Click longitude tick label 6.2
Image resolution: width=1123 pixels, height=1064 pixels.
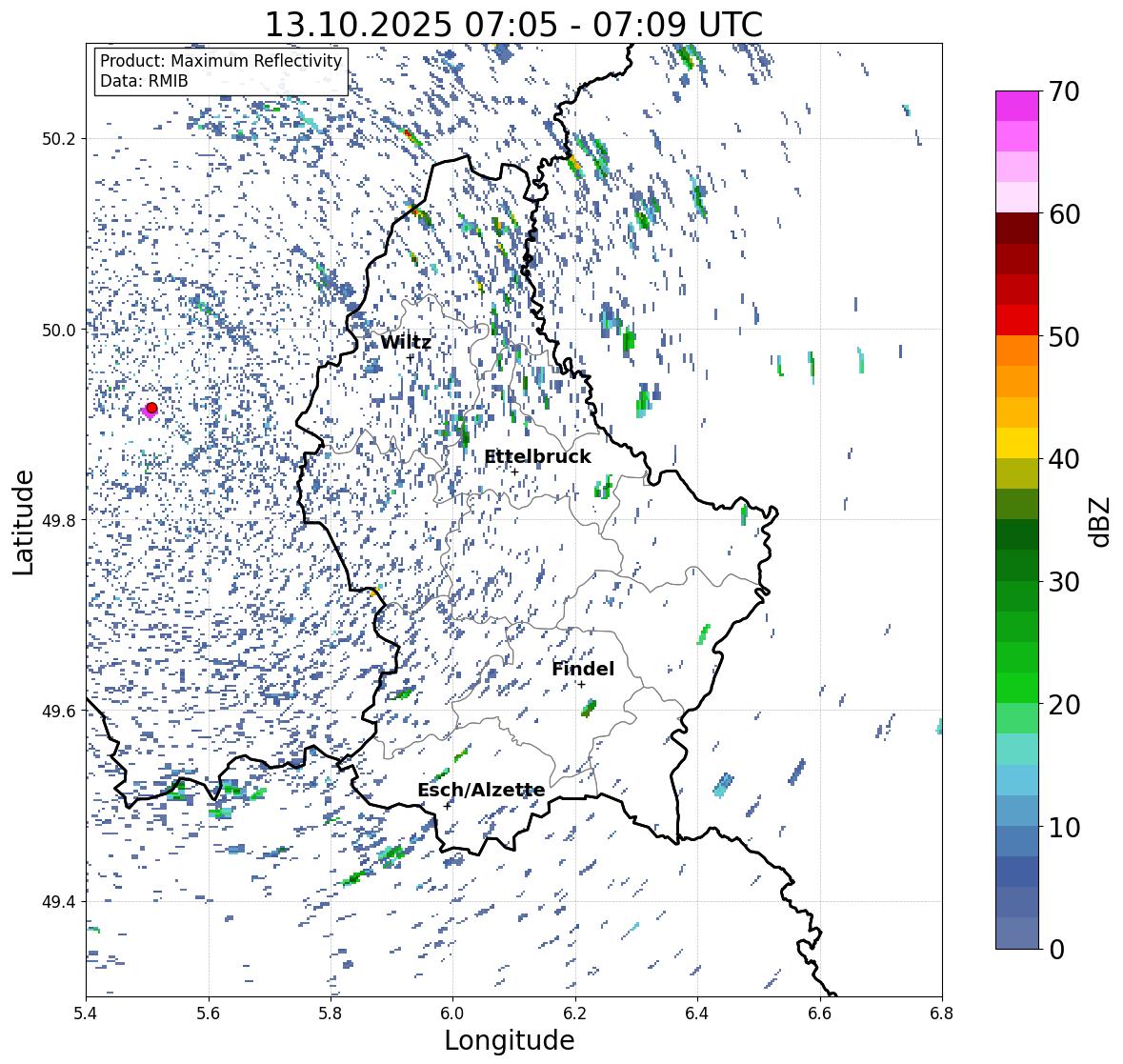pyautogui.click(x=575, y=1013)
